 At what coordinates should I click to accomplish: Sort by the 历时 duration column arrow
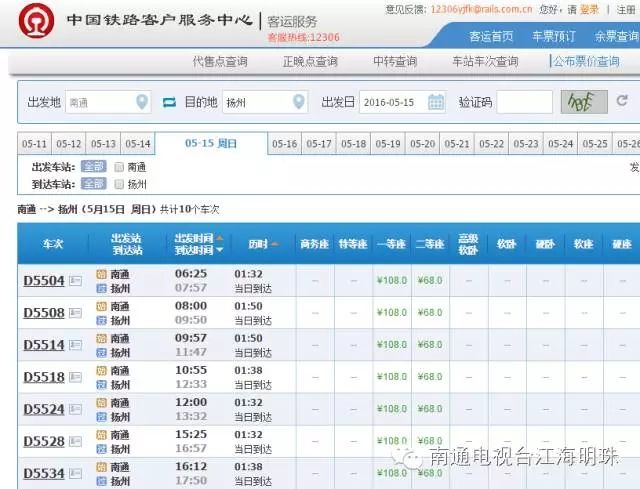tap(273, 244)
